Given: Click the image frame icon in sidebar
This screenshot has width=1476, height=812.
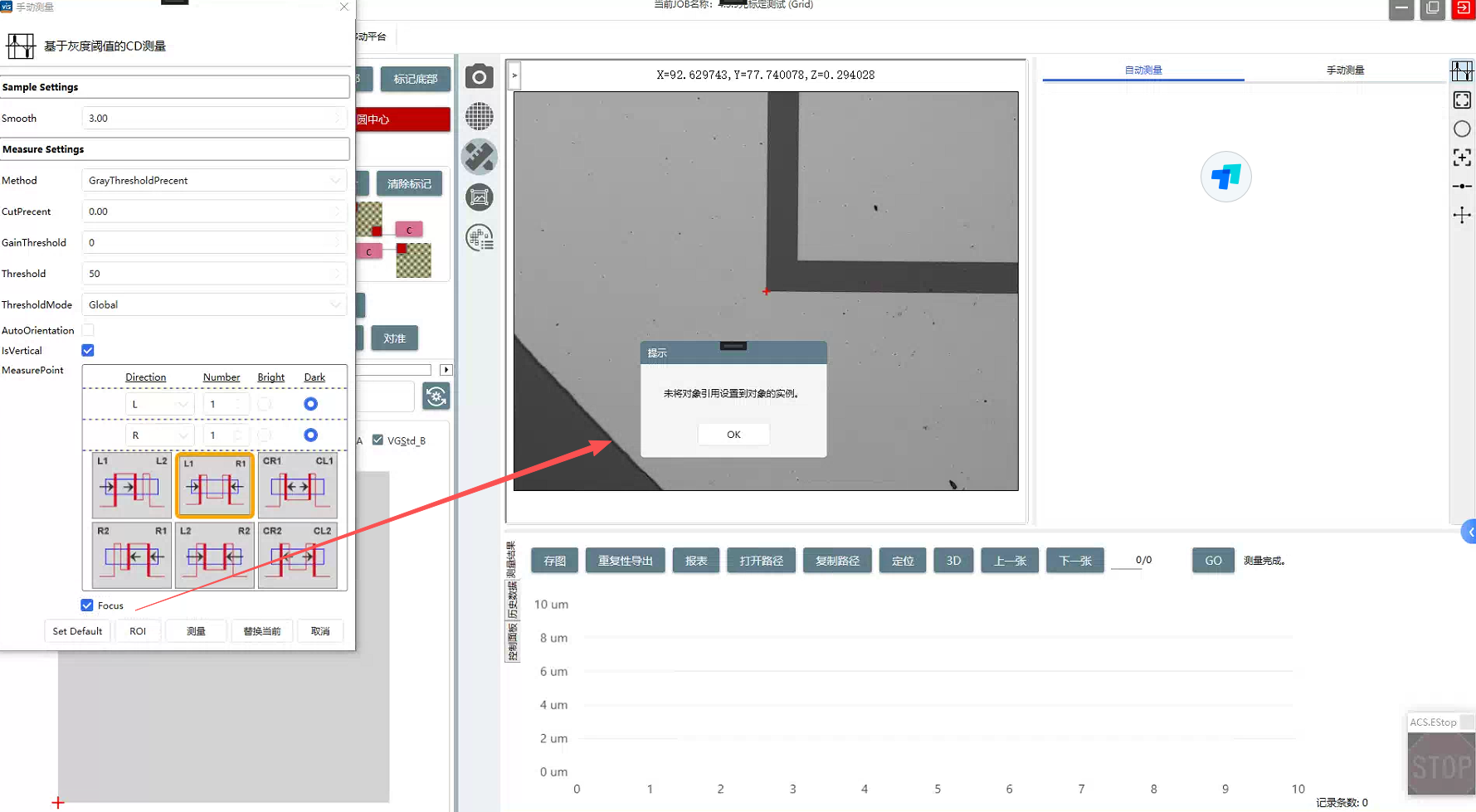Looking at the screenshot, I should point(479,197).
